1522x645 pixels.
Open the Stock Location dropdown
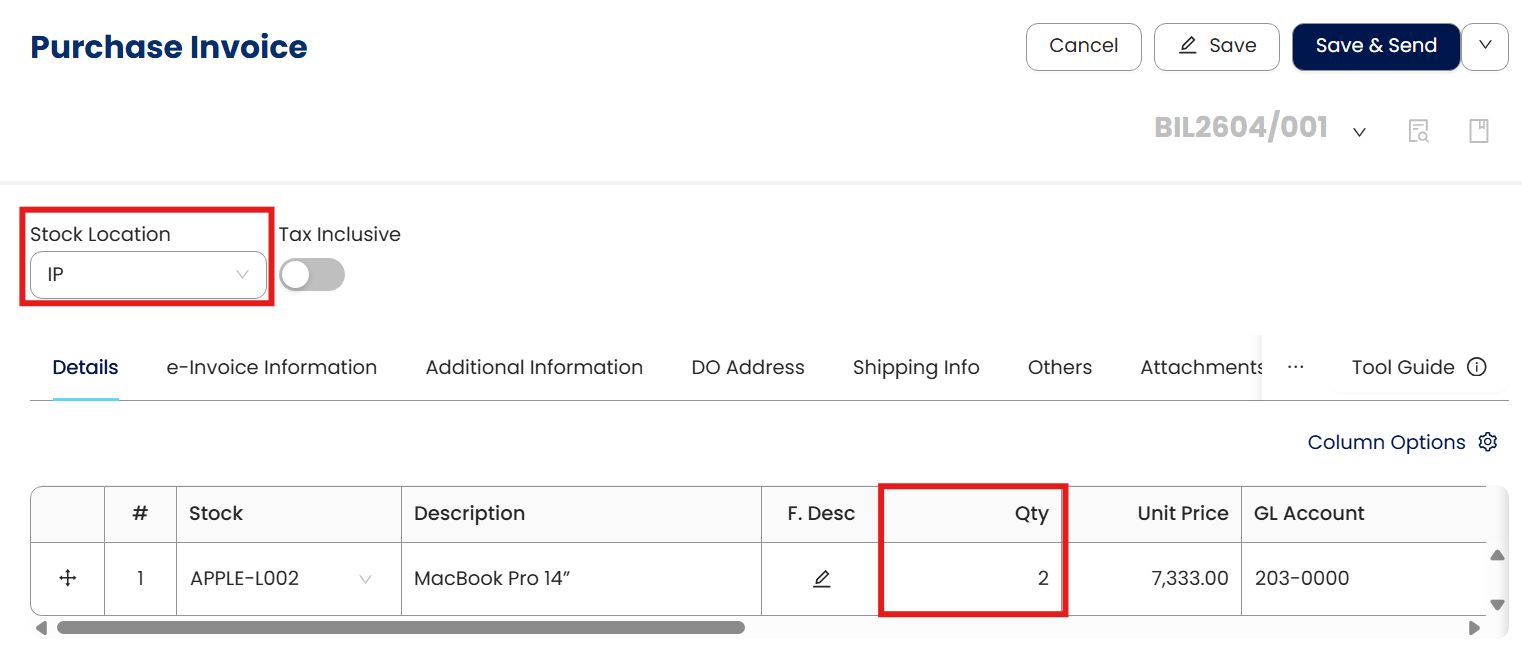(148, 275)
